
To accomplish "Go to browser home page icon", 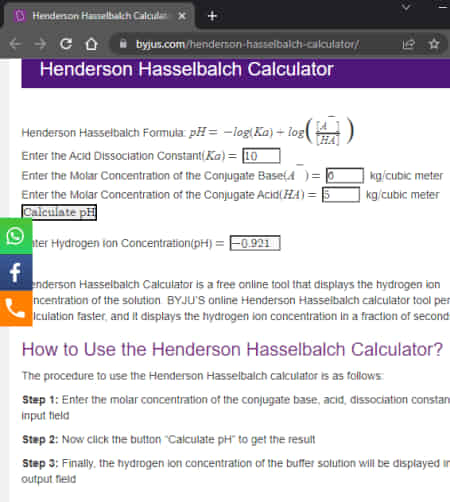I will pyautogui.click(x=91, y=44).
